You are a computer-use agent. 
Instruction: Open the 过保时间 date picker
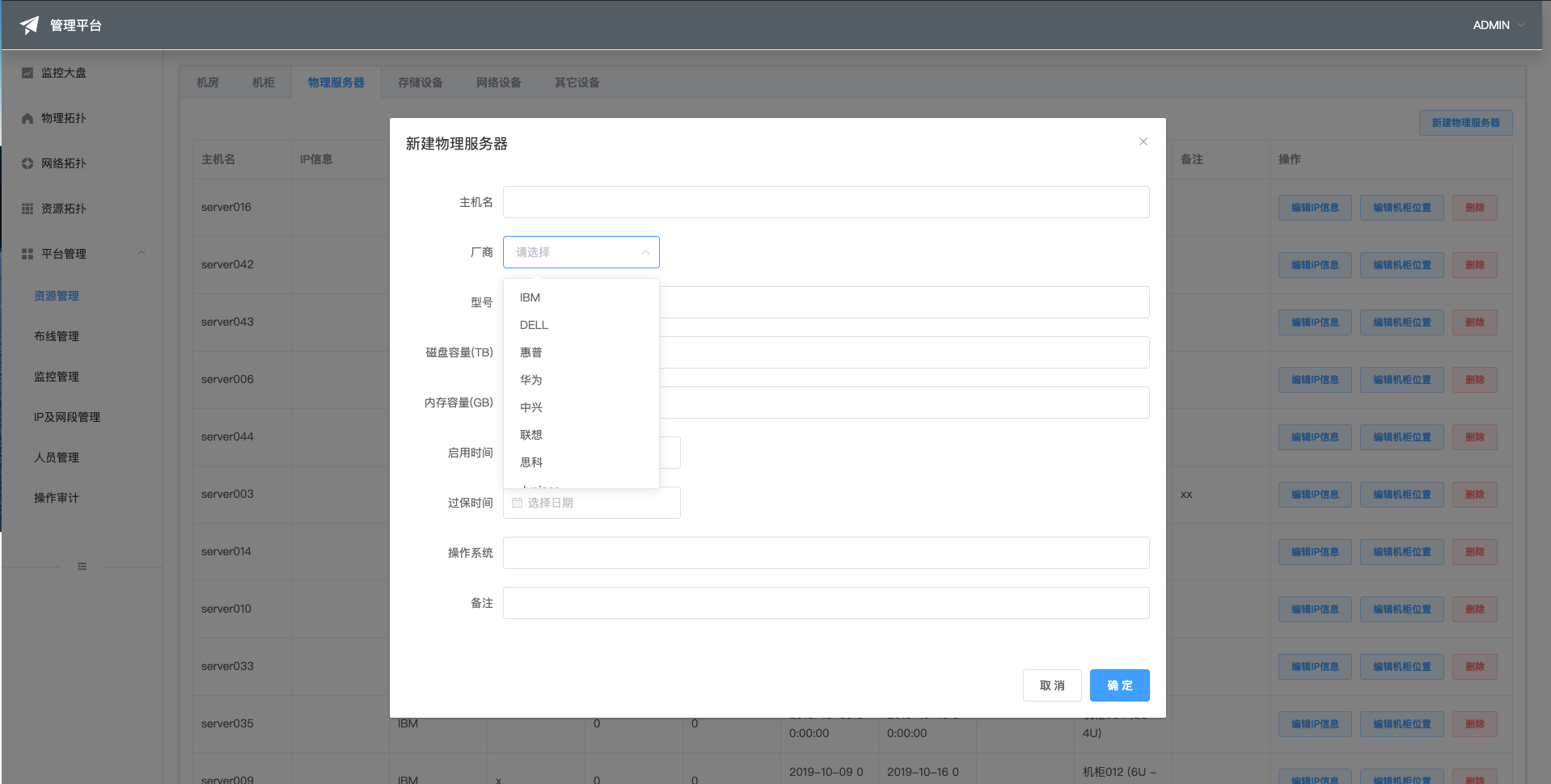(592, 503)
